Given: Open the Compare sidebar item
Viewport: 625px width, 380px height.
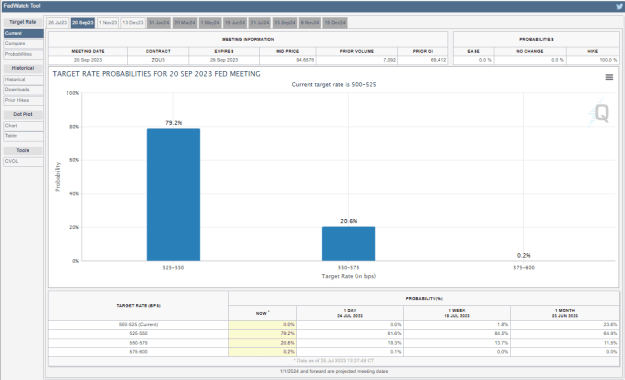Looking at the screenshot, I should pos(24,43).
